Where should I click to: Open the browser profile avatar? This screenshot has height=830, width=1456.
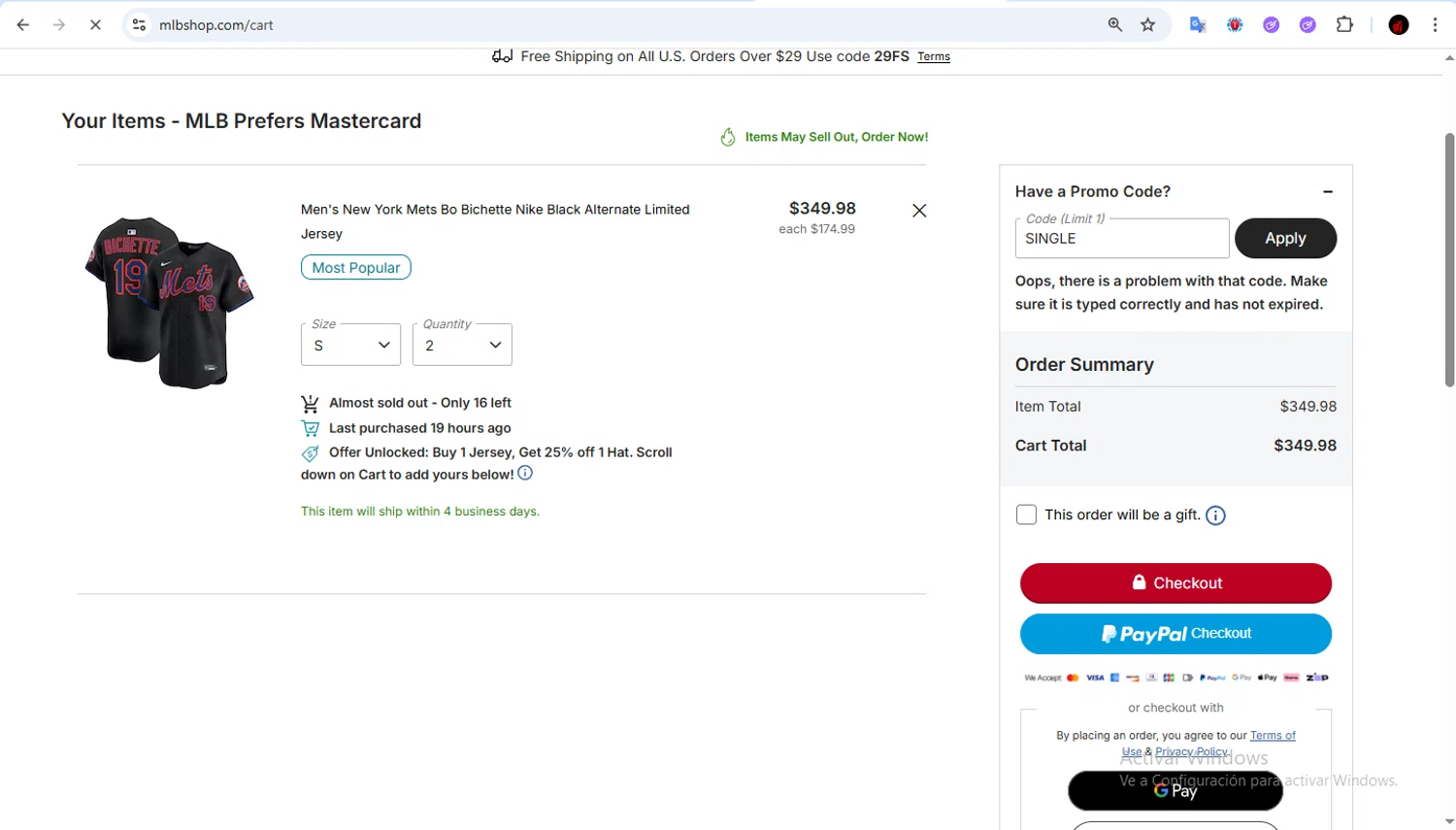coord(1399,25)
